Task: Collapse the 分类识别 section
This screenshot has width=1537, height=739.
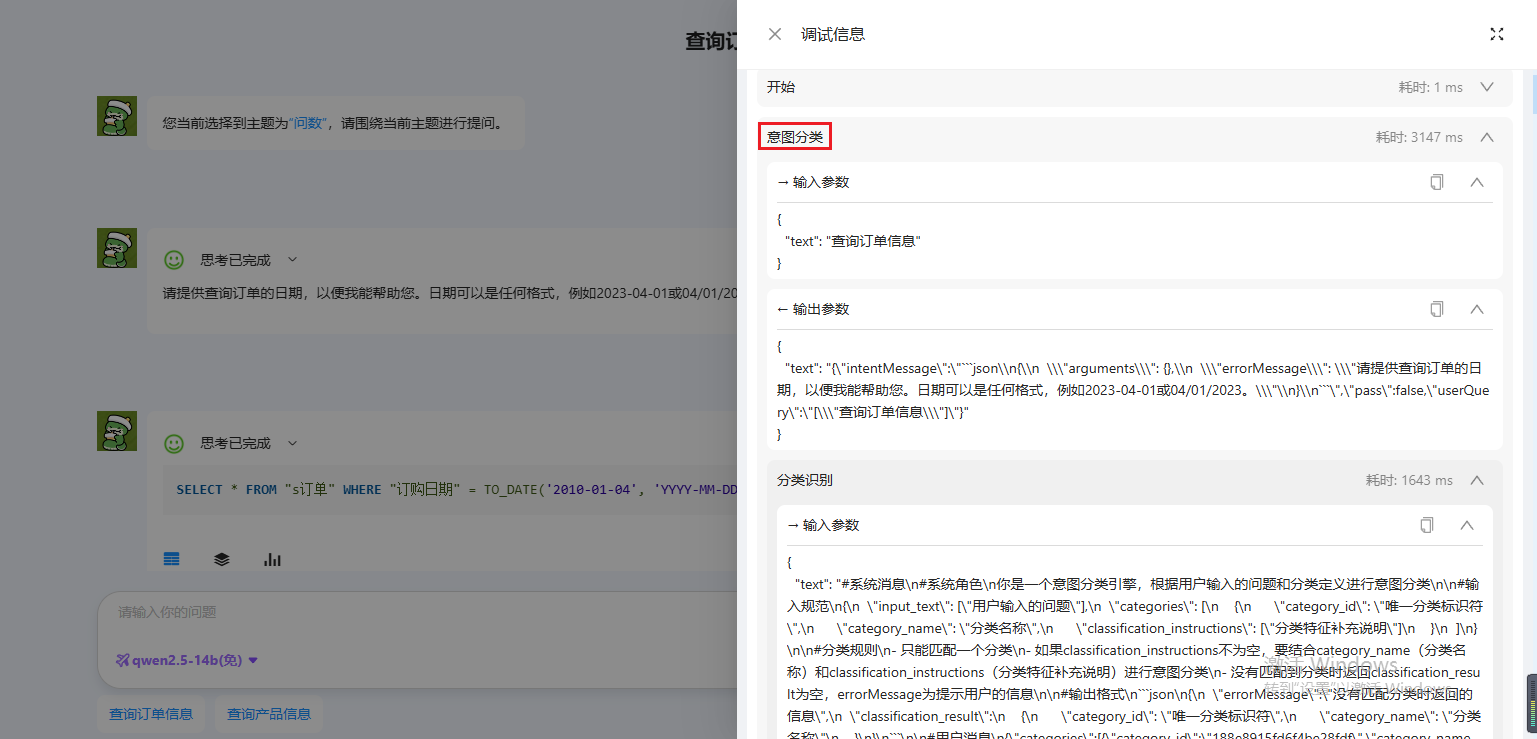Action: pyautogui.click(x=1477, y=480)
